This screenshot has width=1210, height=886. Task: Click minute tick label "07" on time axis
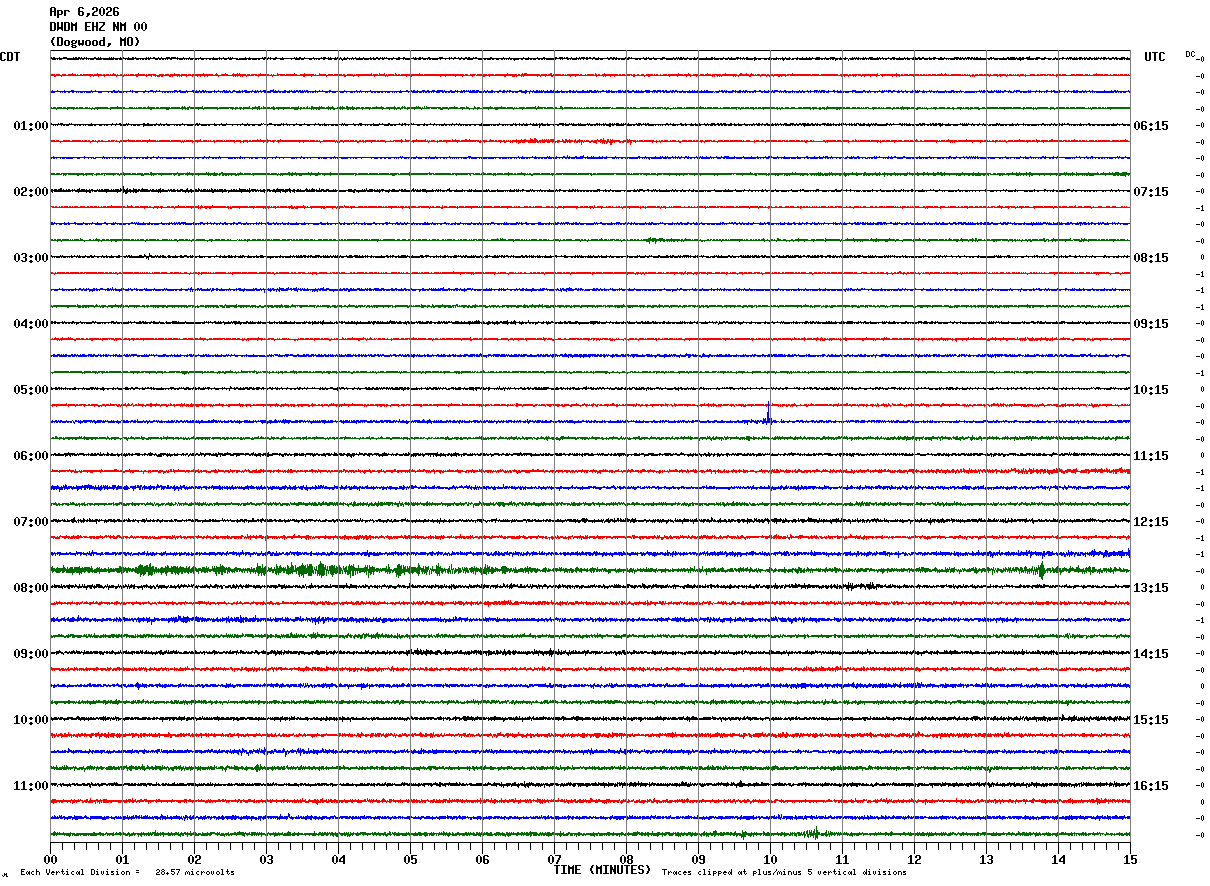coord(554,859)
